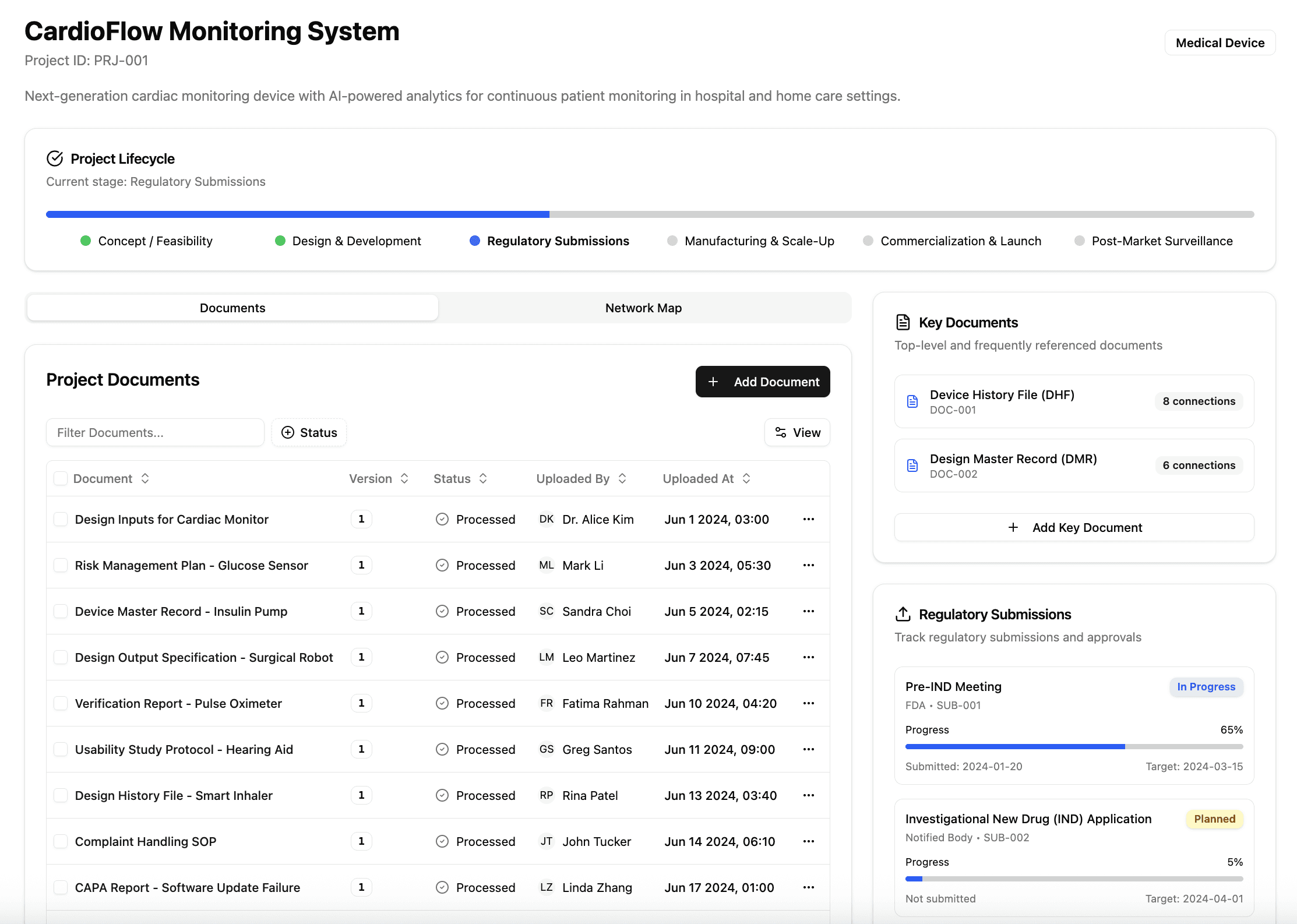Click Design Master Record document icon

pos(912,465)
